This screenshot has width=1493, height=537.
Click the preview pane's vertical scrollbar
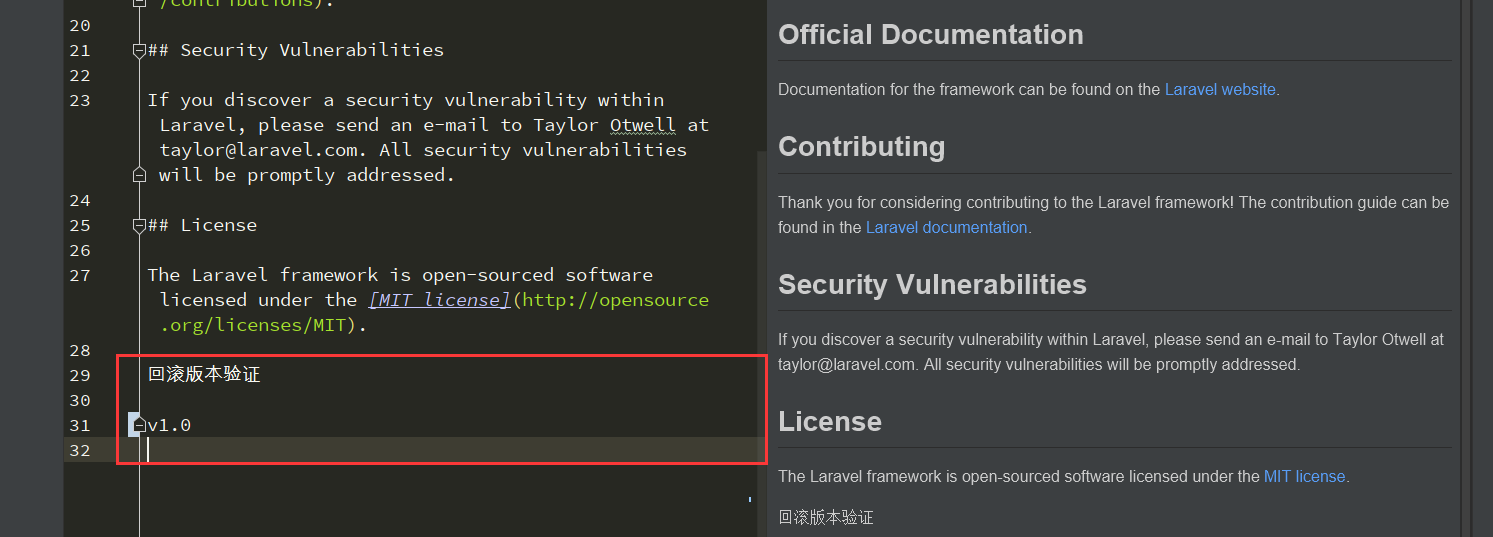pos(1468,268)
